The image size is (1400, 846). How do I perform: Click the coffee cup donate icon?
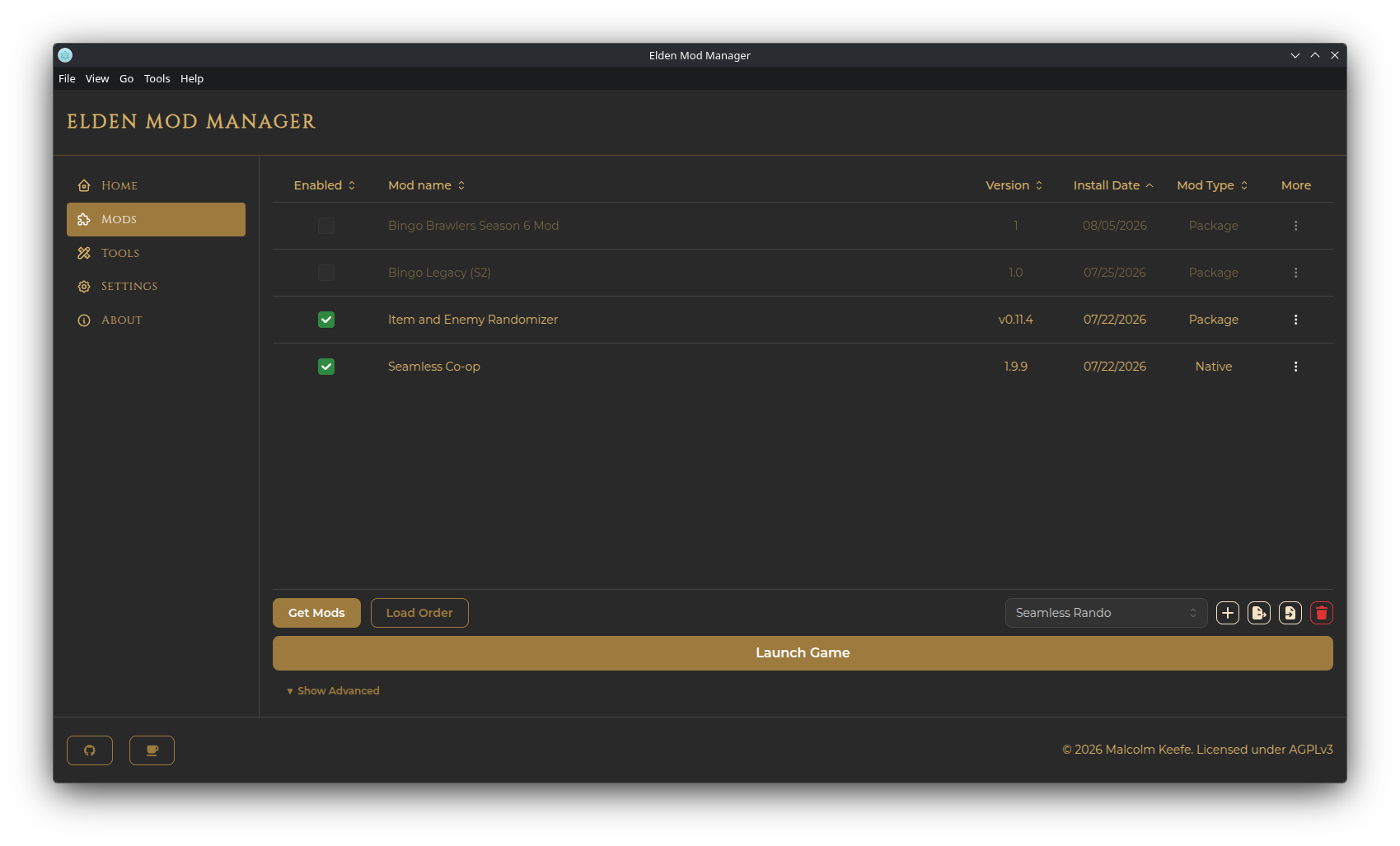152,750
